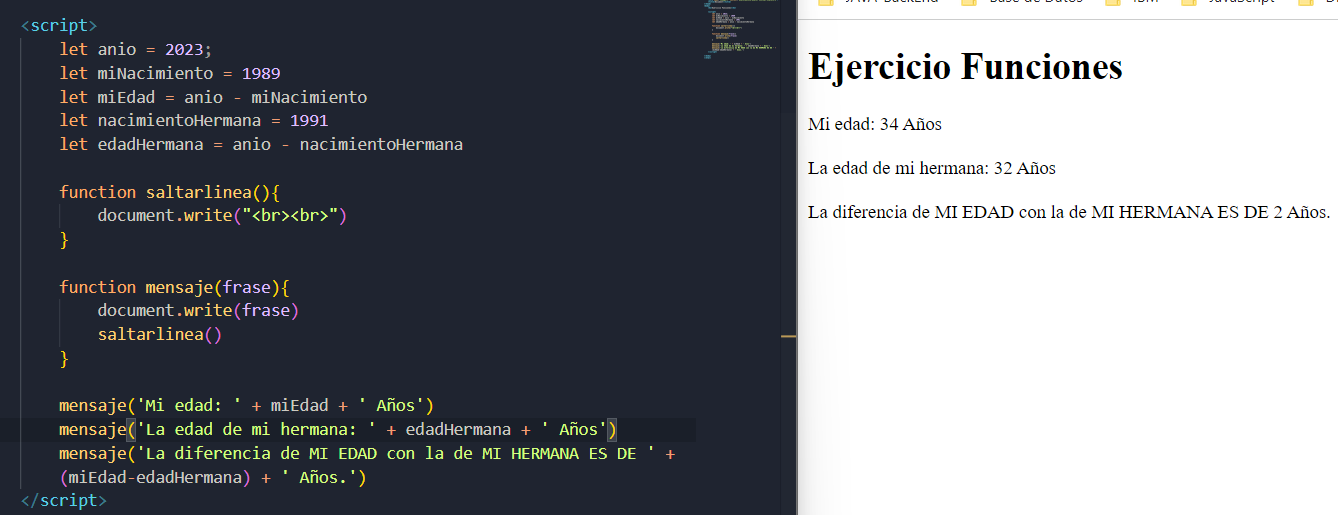Click the closing </script> tag line
Screen dimensions: 1338x515
(x=64, y=500)
